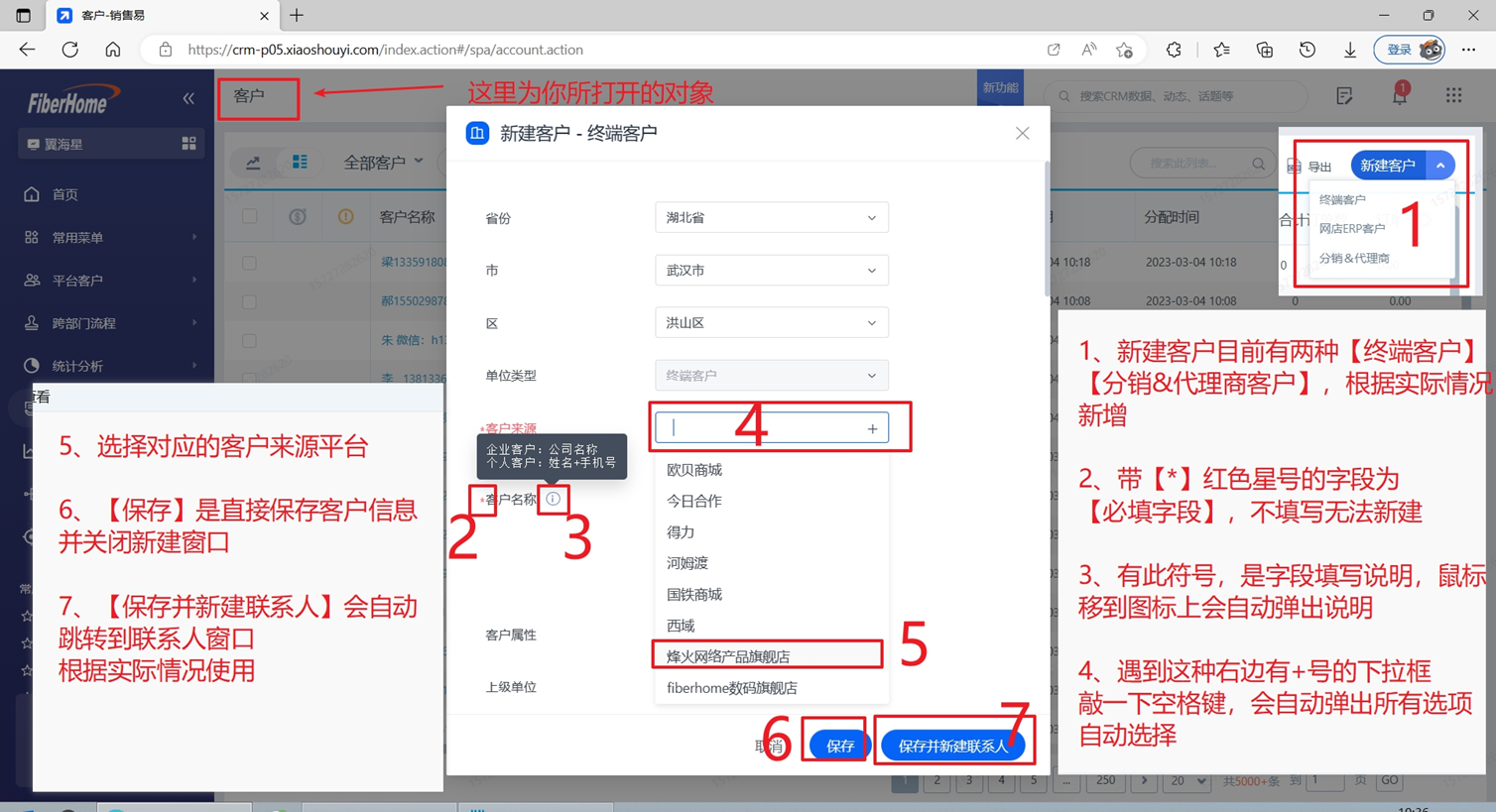The image size is (1496, 812).
Task: Click the plus icon in 客户来源 field
Action: tap(872, 428)
